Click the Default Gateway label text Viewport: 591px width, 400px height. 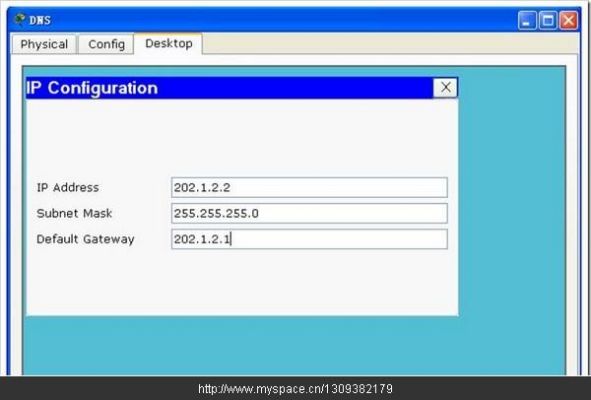click(x=86, y=239)
